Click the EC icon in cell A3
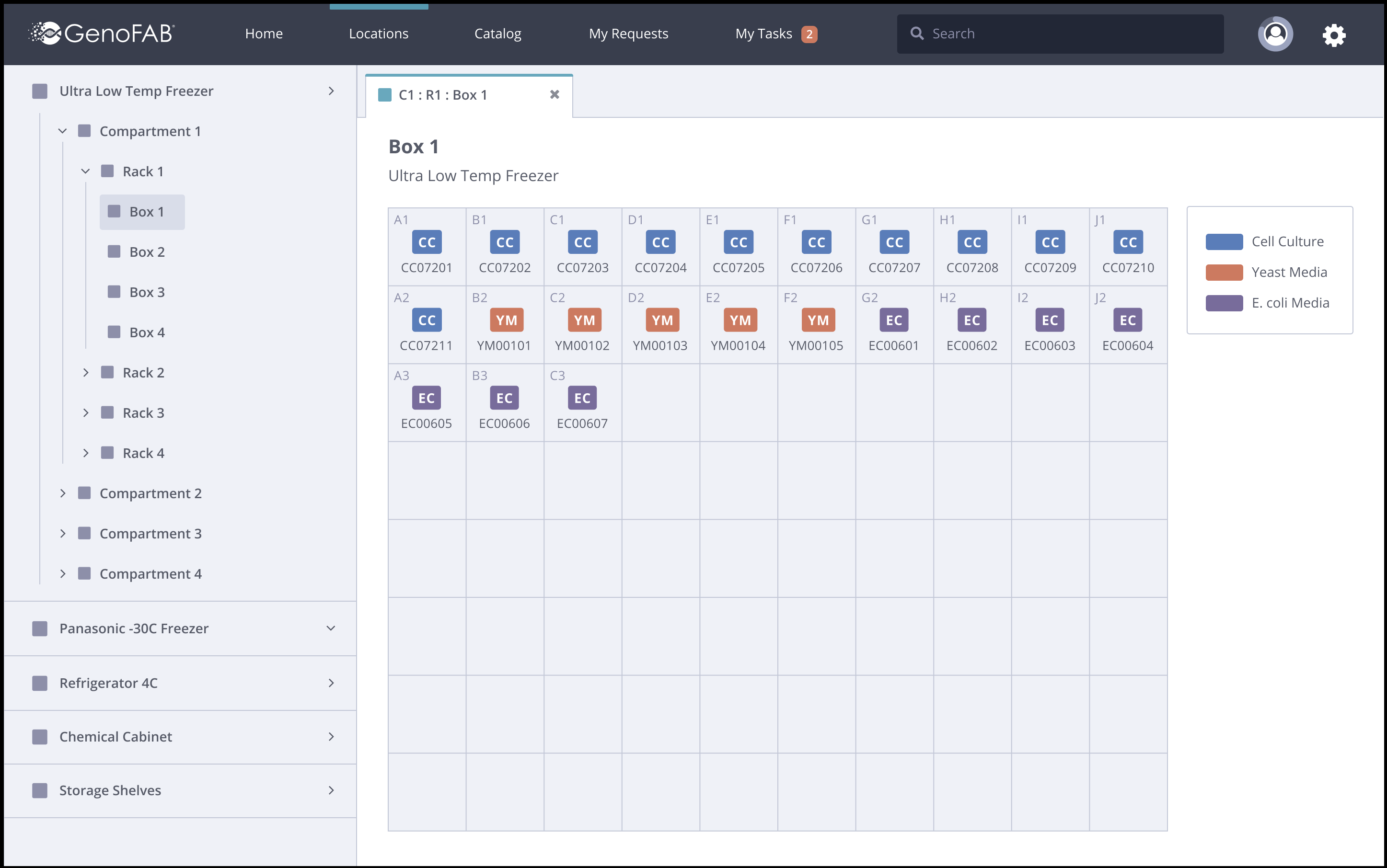This screenshot has height=868, width=1387. pyautogui.click(x=426, y=398)
